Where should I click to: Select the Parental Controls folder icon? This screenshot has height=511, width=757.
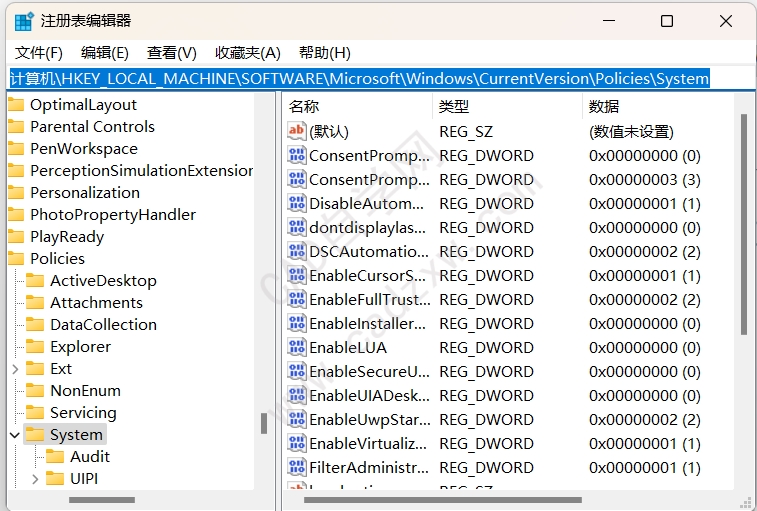(16, 127)
